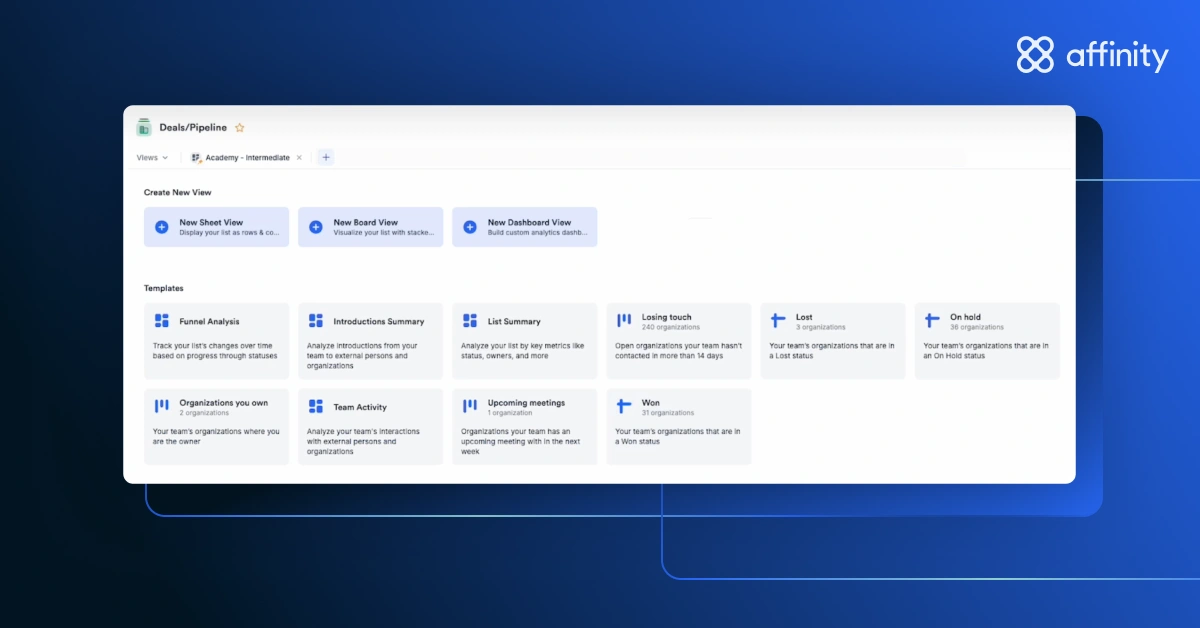Open the Upcoming meetings template
The height and width of the screenshot is (628, 1200).
click(524, 427)
